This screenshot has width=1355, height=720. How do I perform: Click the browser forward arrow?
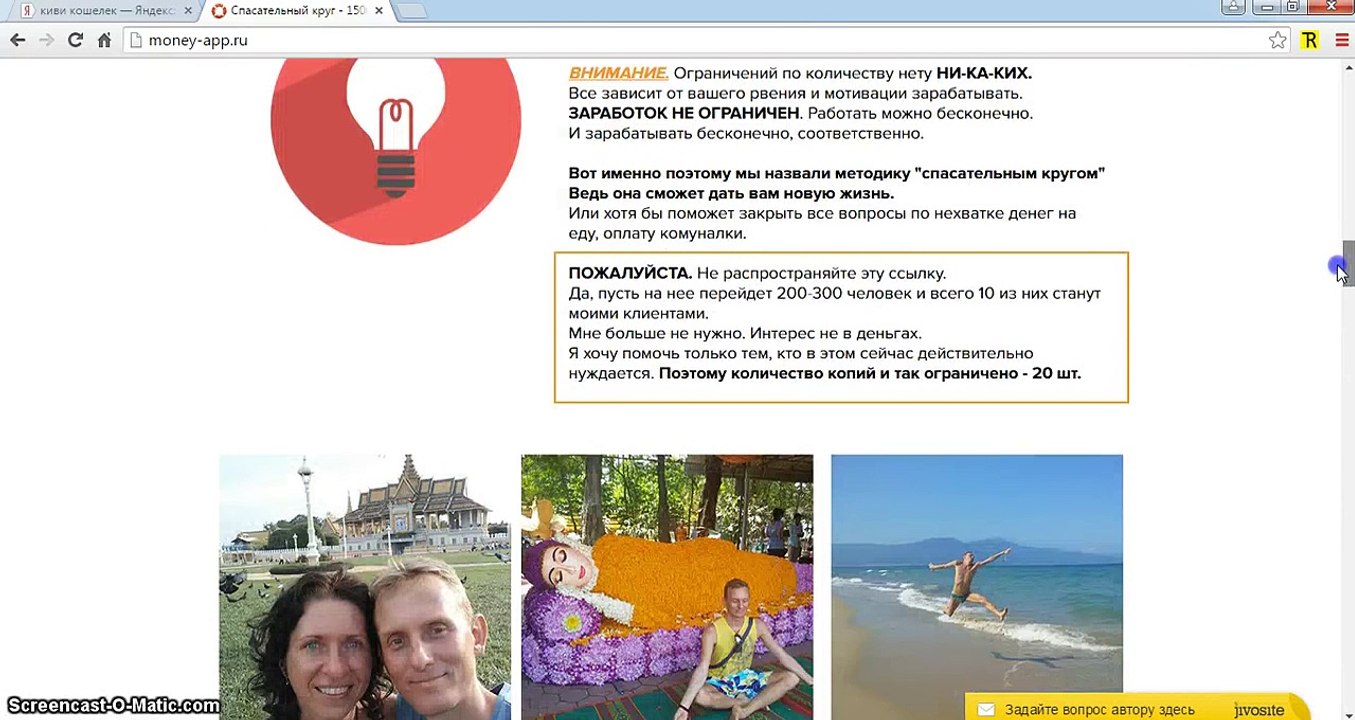46,40
